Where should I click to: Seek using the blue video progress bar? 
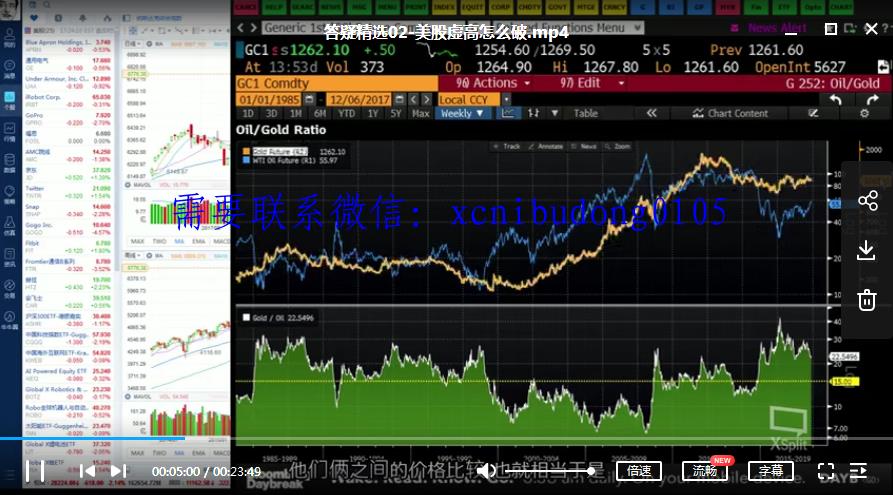pos(92,439)
